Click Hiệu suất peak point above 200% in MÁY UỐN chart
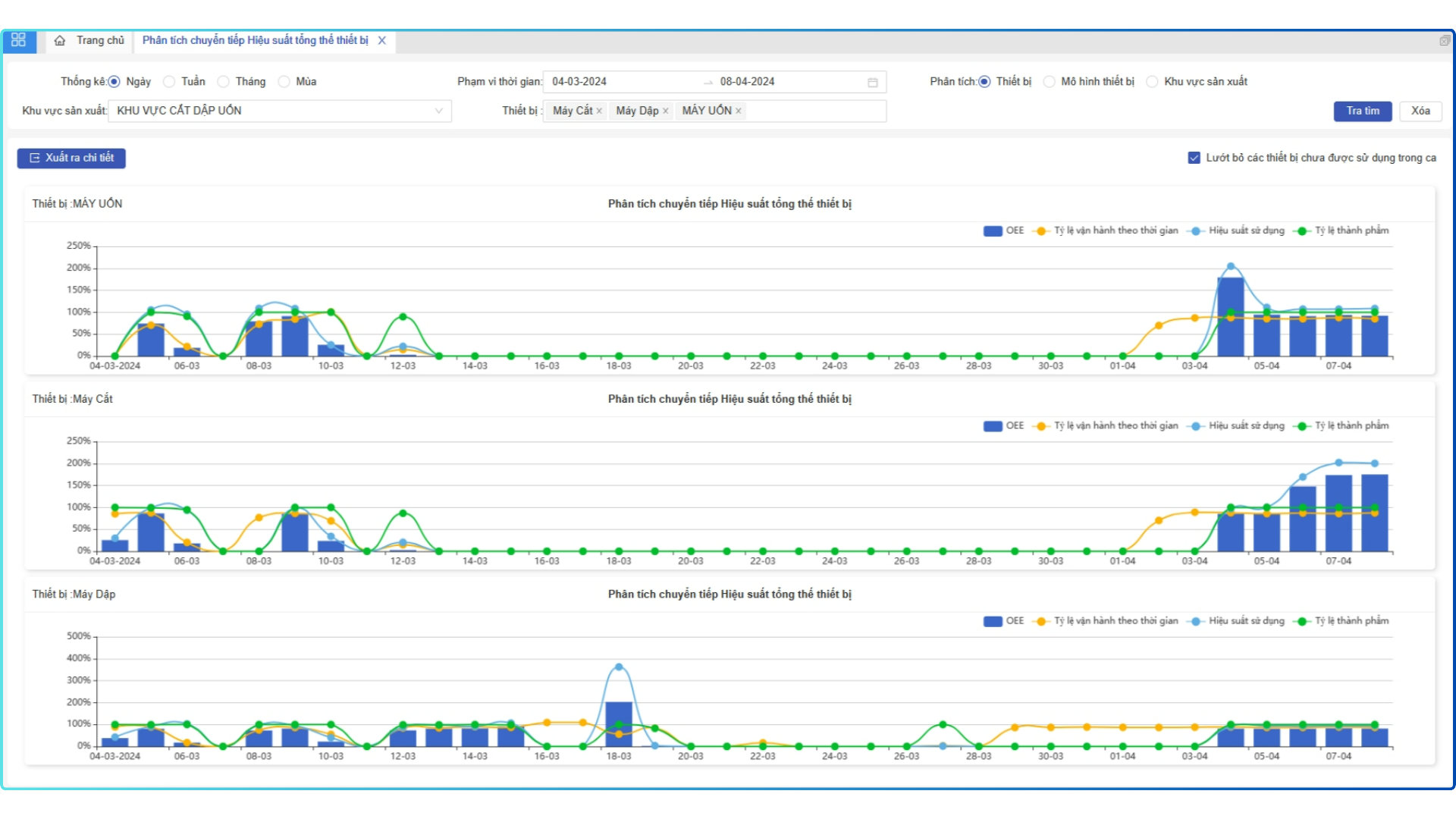The width and height of the screenshot is (1456, 819). [x=1231, y=266]
